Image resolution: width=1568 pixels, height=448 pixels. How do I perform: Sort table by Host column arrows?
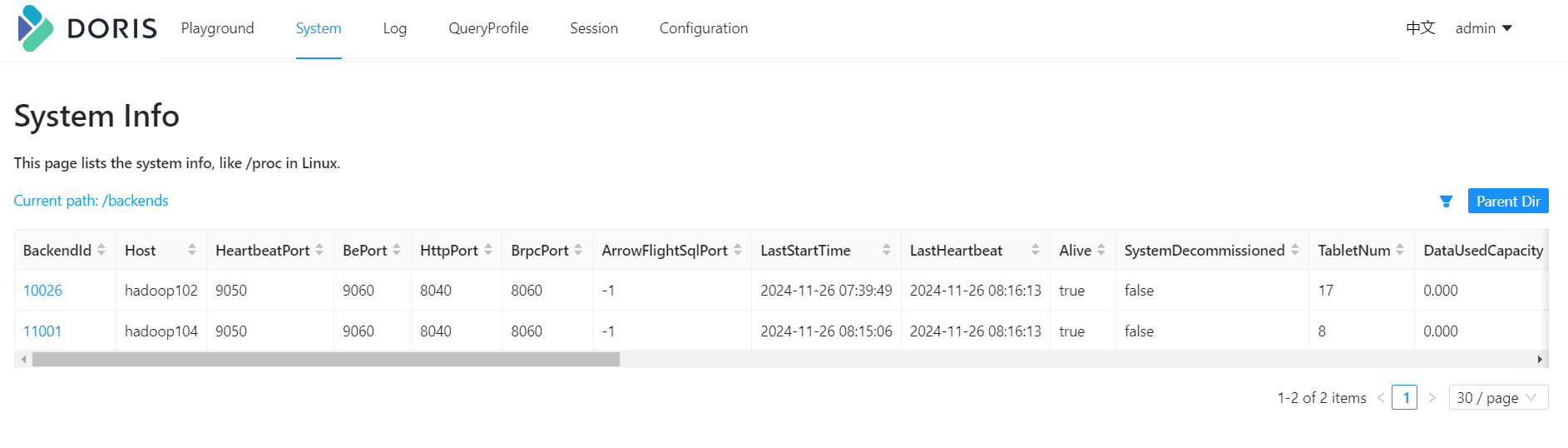click(x=192, y=250)
